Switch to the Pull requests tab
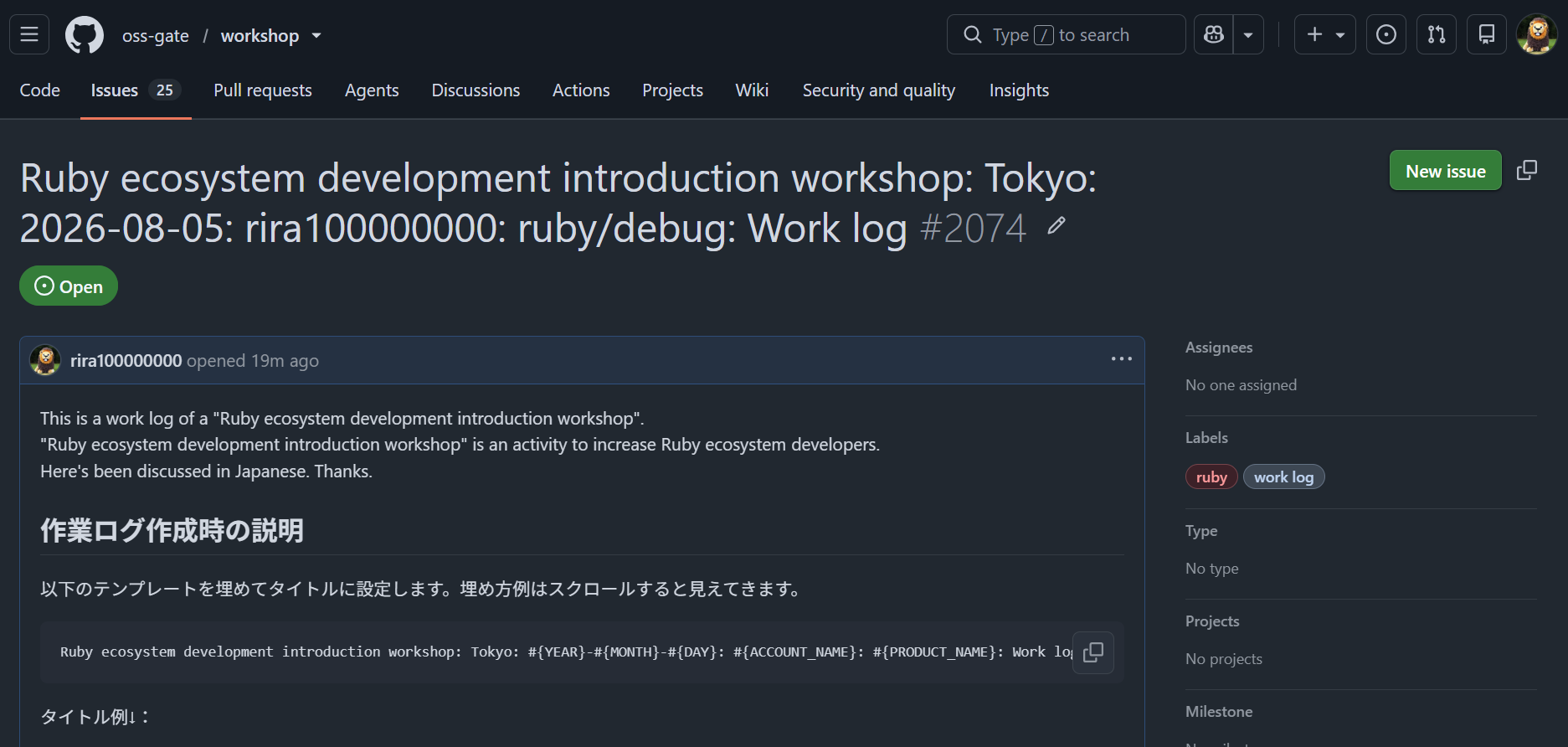The width and height of the screenshot is (1568, 747). click(263, 90)
